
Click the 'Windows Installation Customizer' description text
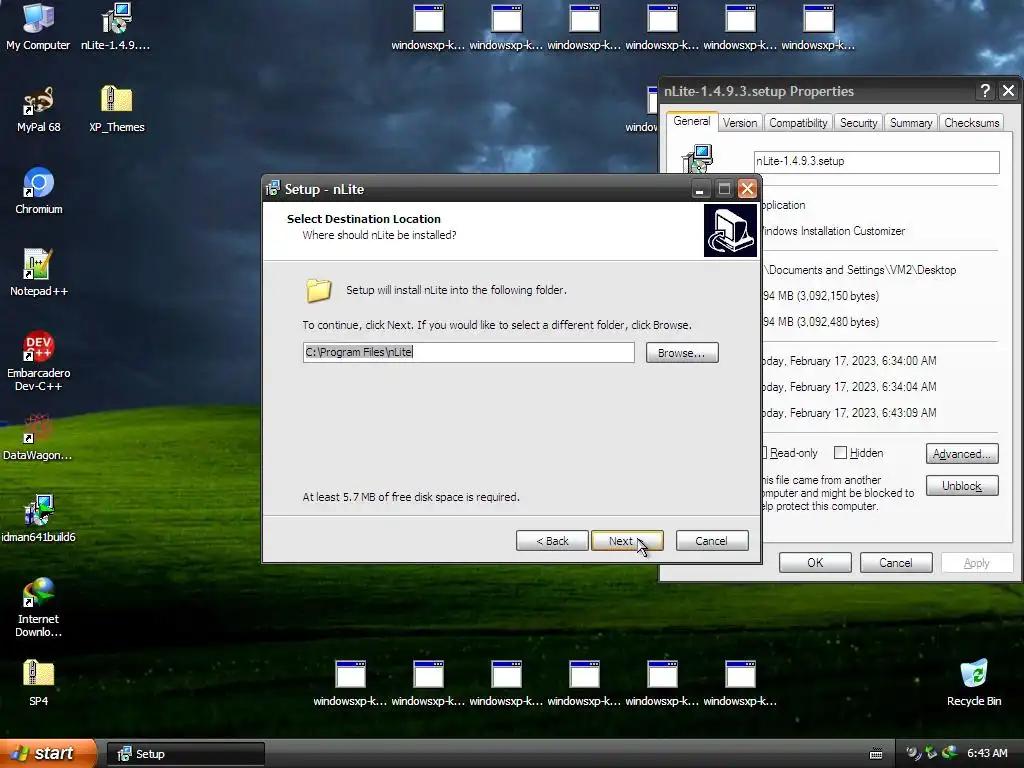pyautogui.click(x=834, y=231)
